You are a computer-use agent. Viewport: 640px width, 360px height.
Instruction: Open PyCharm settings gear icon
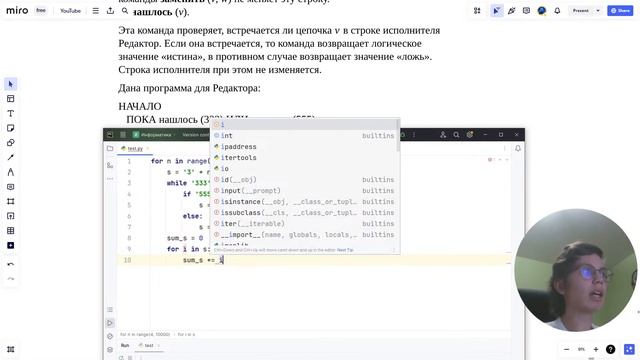[x=470, y=135]
